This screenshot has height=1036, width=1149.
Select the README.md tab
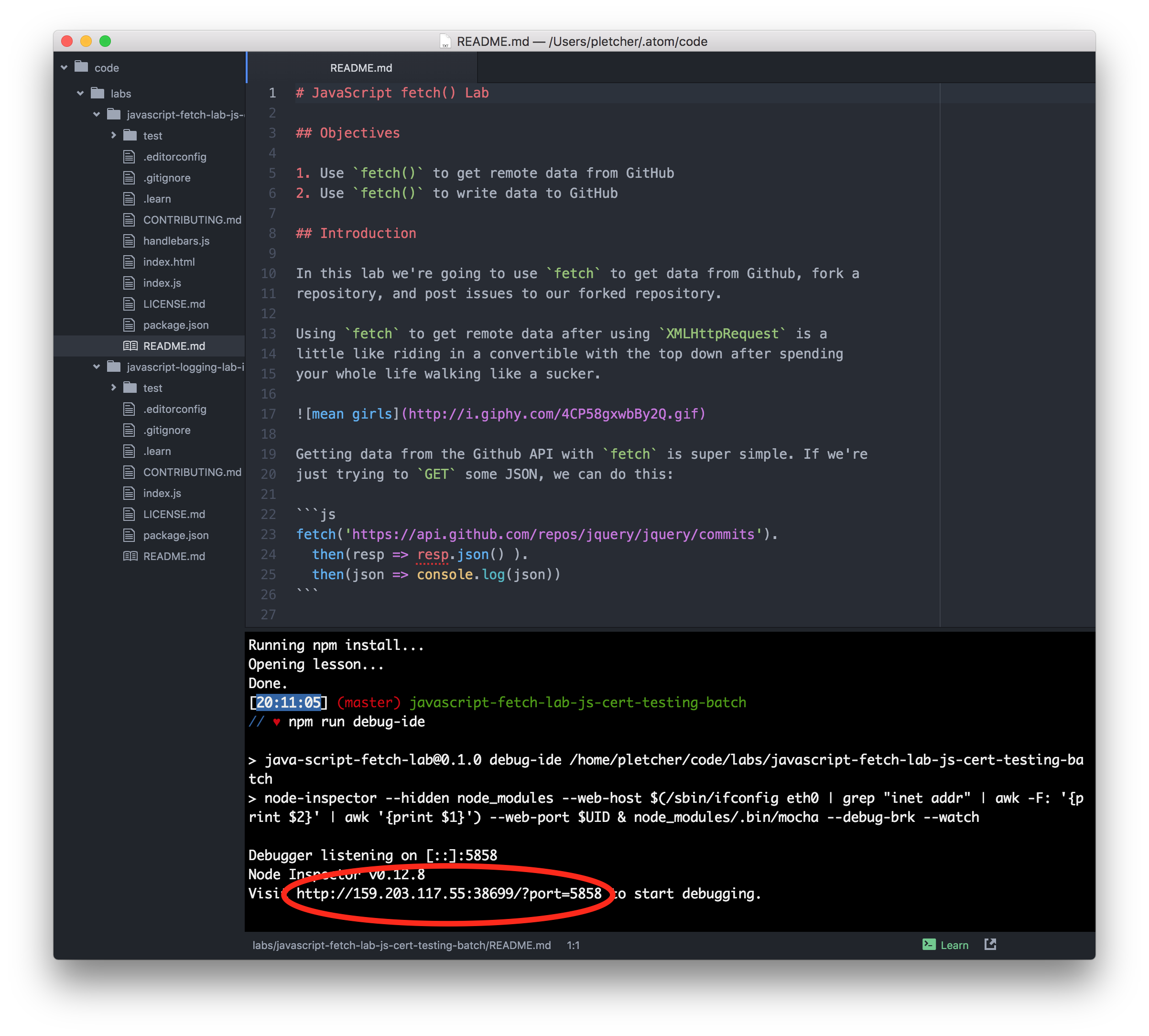pyautogui.click(x=361, y=67)
